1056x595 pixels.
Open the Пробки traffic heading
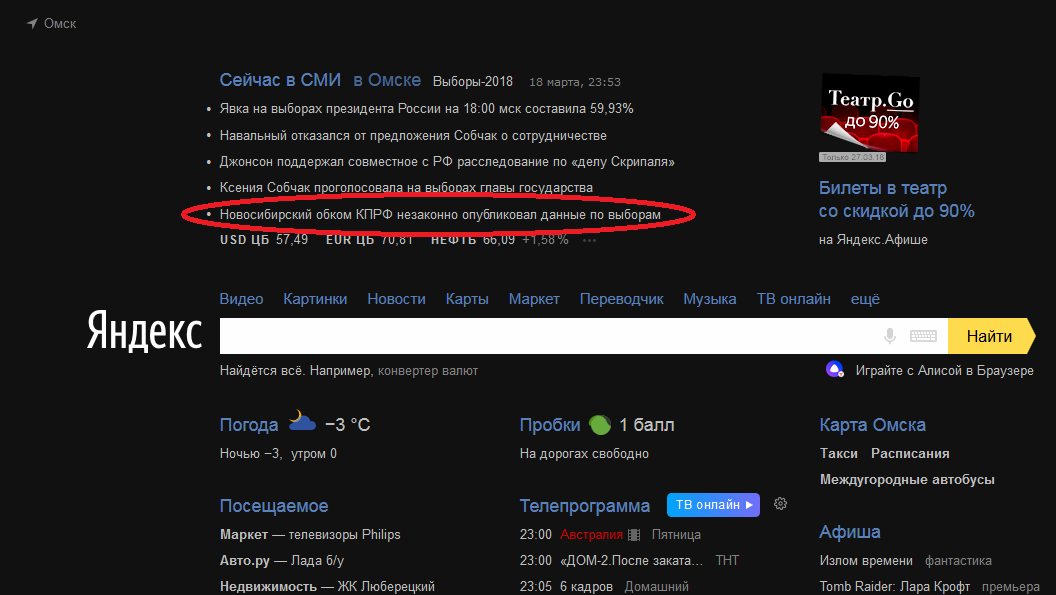(x=550, y=425)
